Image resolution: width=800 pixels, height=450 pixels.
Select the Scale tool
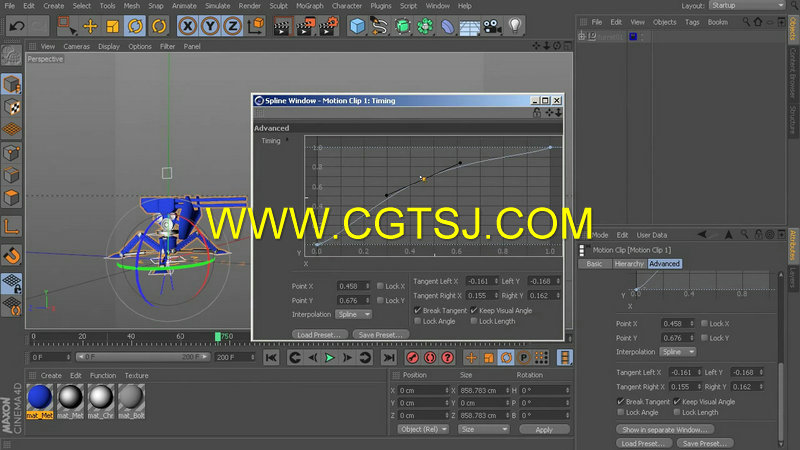112,26
